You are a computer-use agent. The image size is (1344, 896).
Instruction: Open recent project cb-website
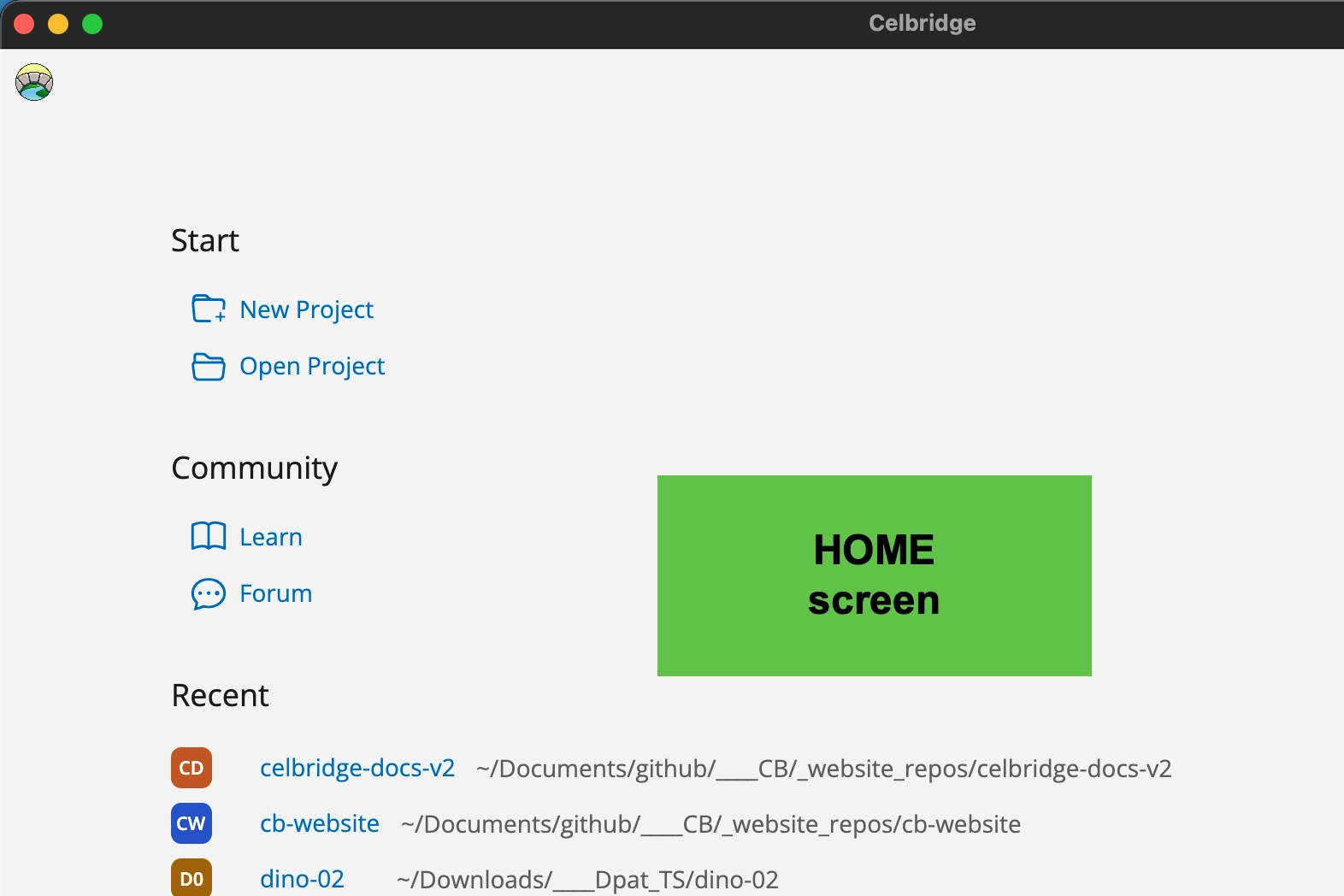pos(320,823)
